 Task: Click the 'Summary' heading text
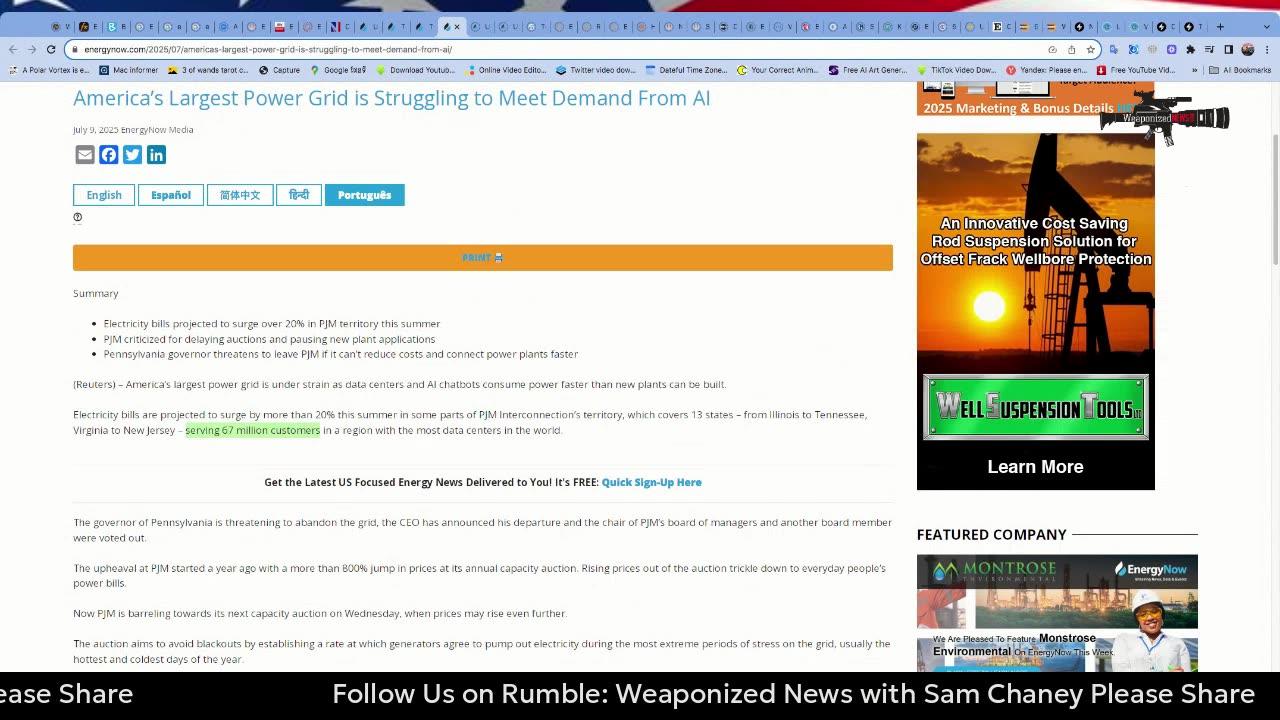point(96,293)
